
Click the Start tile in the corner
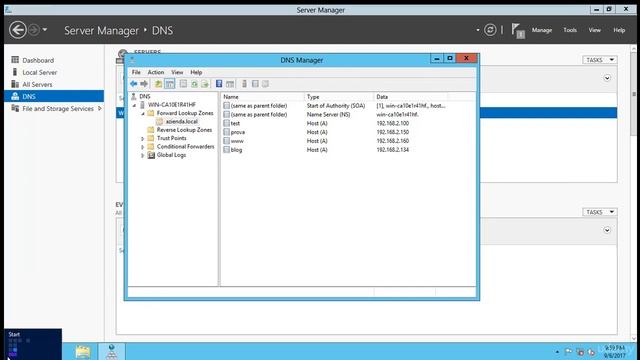coord(33,344)
